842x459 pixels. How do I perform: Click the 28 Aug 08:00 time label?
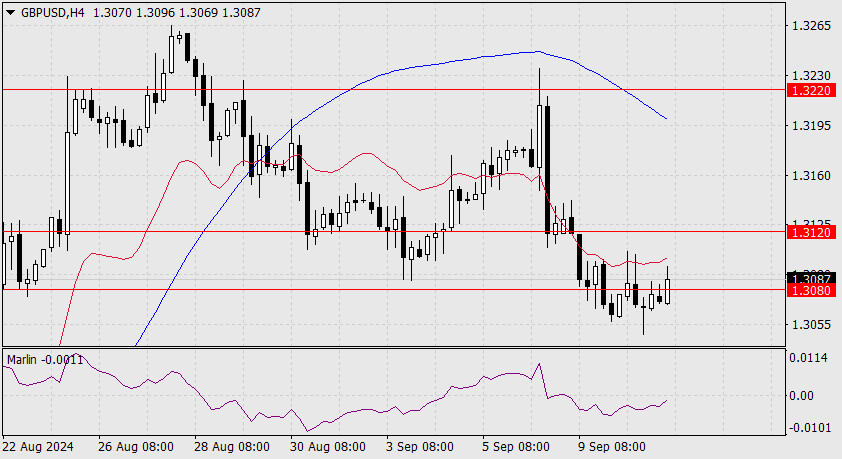(x=232, y=447)
